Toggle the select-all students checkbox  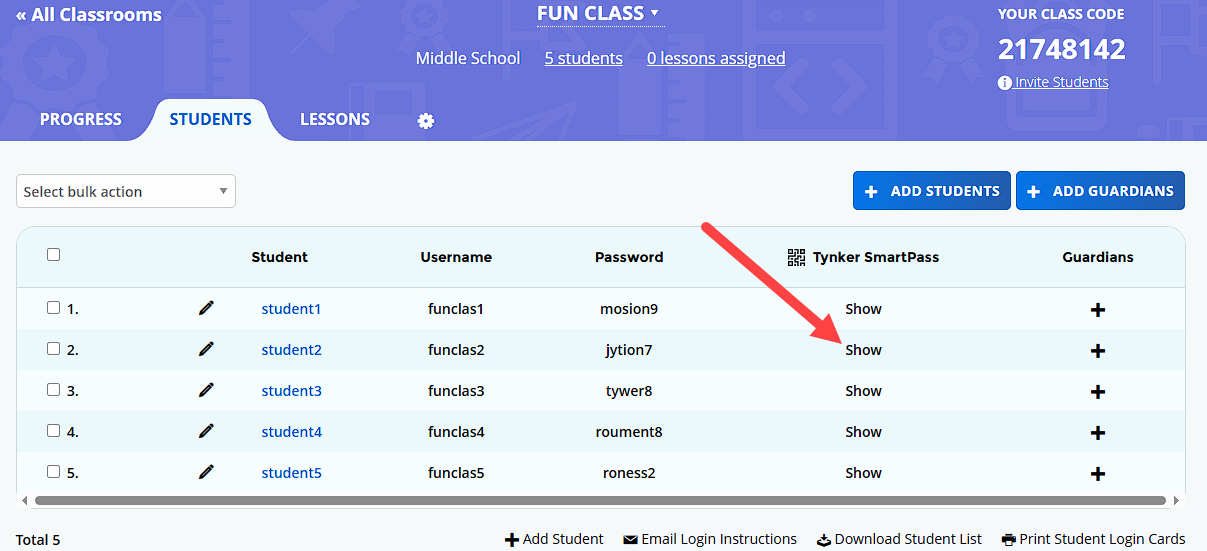(x=54, y=255)
